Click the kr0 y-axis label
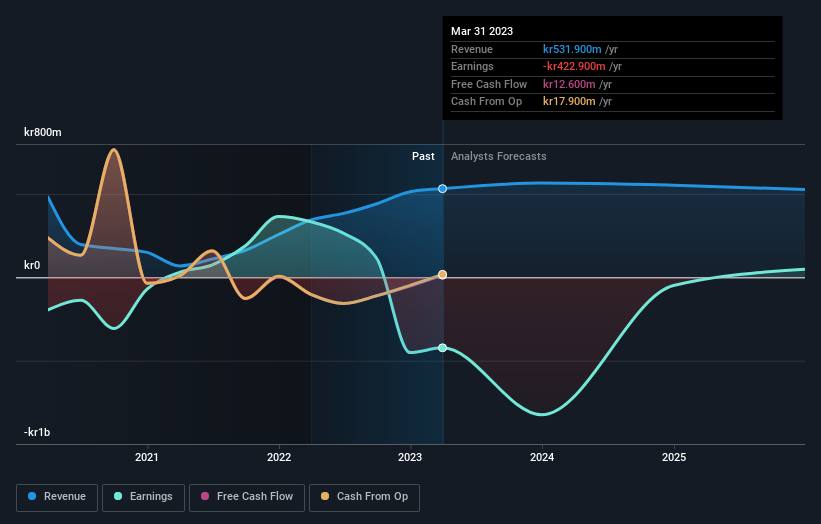Image resolution: width=821 pixels, height=524 pixels. pyautogui.click(x=32, y=265)
